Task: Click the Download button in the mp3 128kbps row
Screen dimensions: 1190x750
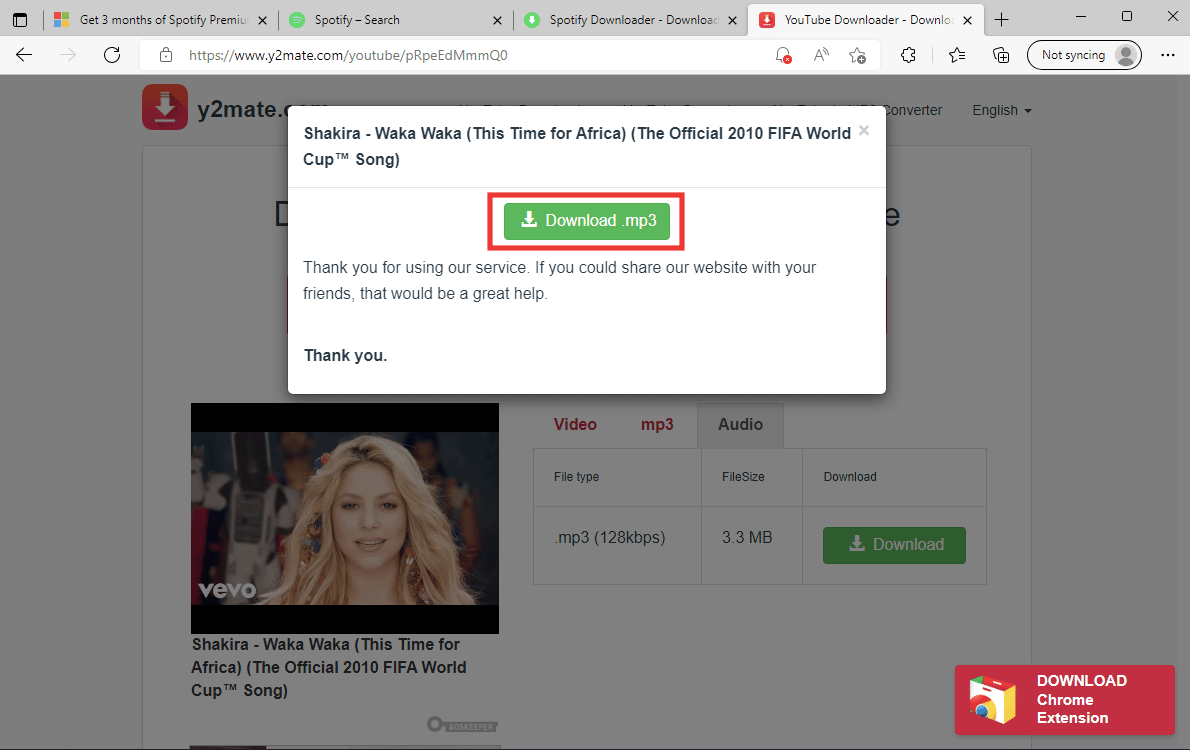Action: (x=894, y=545)
